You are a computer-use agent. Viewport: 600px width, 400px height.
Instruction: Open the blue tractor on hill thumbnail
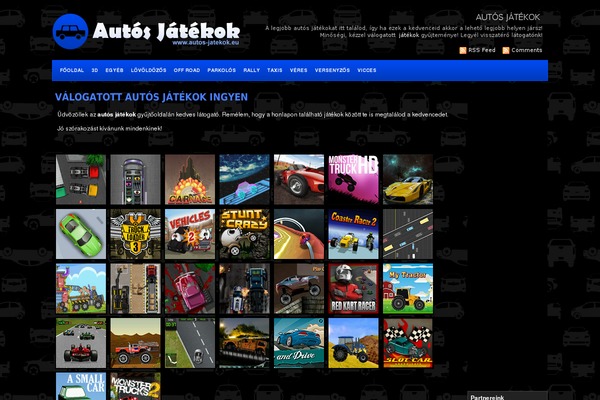click(353, 343)
